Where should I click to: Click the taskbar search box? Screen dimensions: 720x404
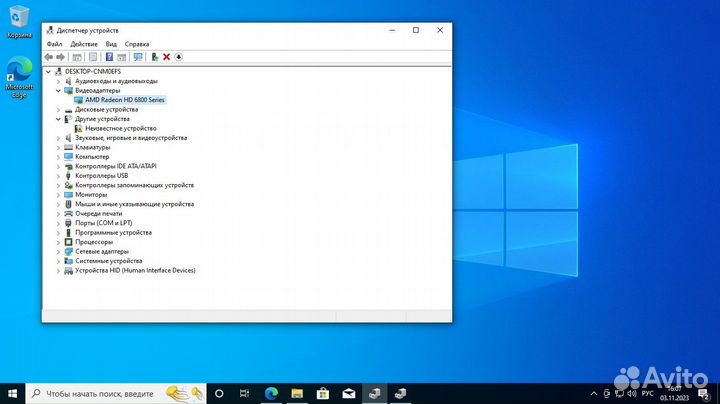tap(116, 393)
